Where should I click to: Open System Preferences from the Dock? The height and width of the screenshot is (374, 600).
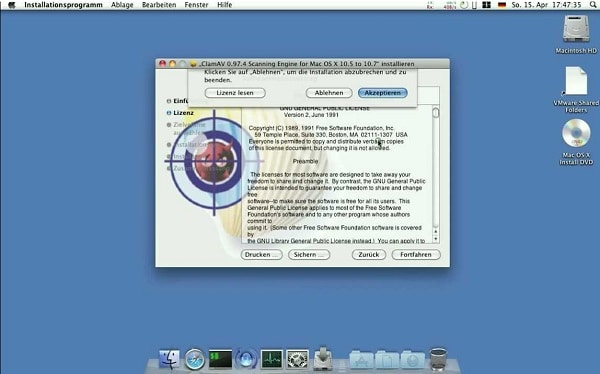point(297,359)
